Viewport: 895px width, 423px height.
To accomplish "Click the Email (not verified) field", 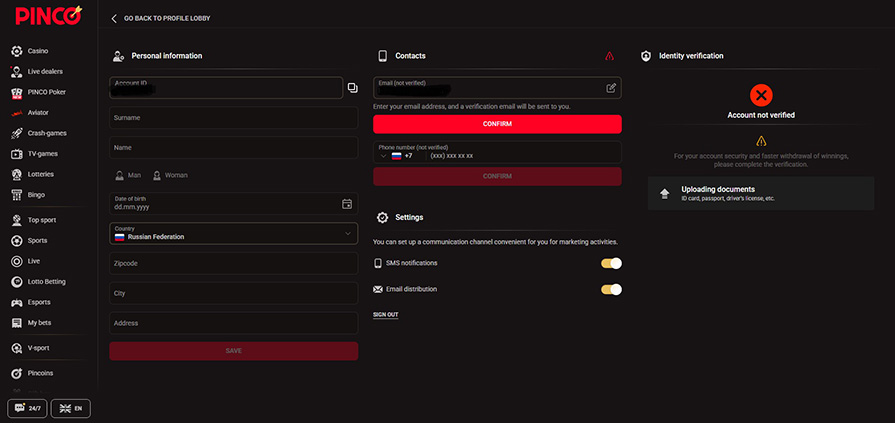I will pyautogui.click(x=497, y=88).
